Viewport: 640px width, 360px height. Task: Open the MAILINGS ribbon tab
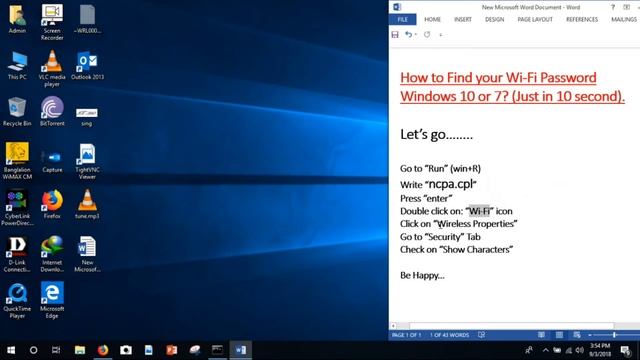point(624,20)
